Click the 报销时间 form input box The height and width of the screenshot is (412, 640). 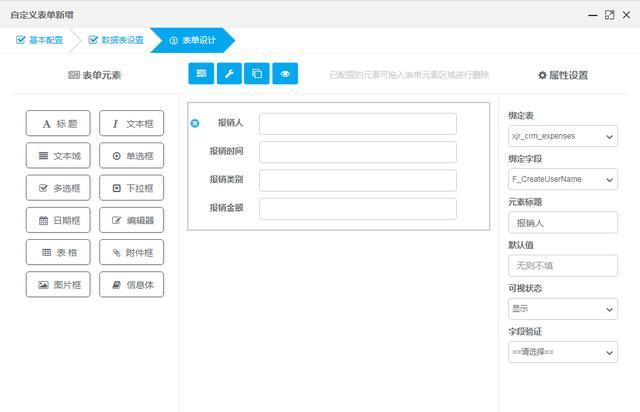358,152
